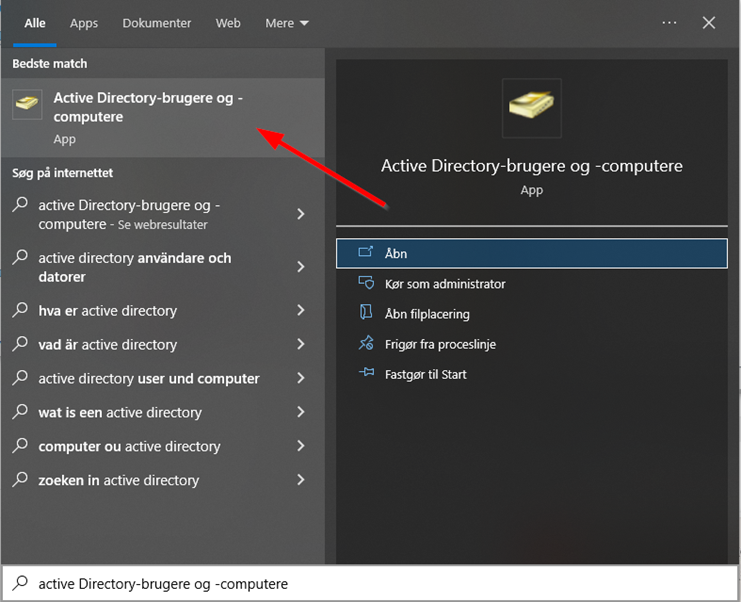Click Åbn to open the app
Image resolution: width=741 pixels, height=602 pixels.
coord(532,254)
